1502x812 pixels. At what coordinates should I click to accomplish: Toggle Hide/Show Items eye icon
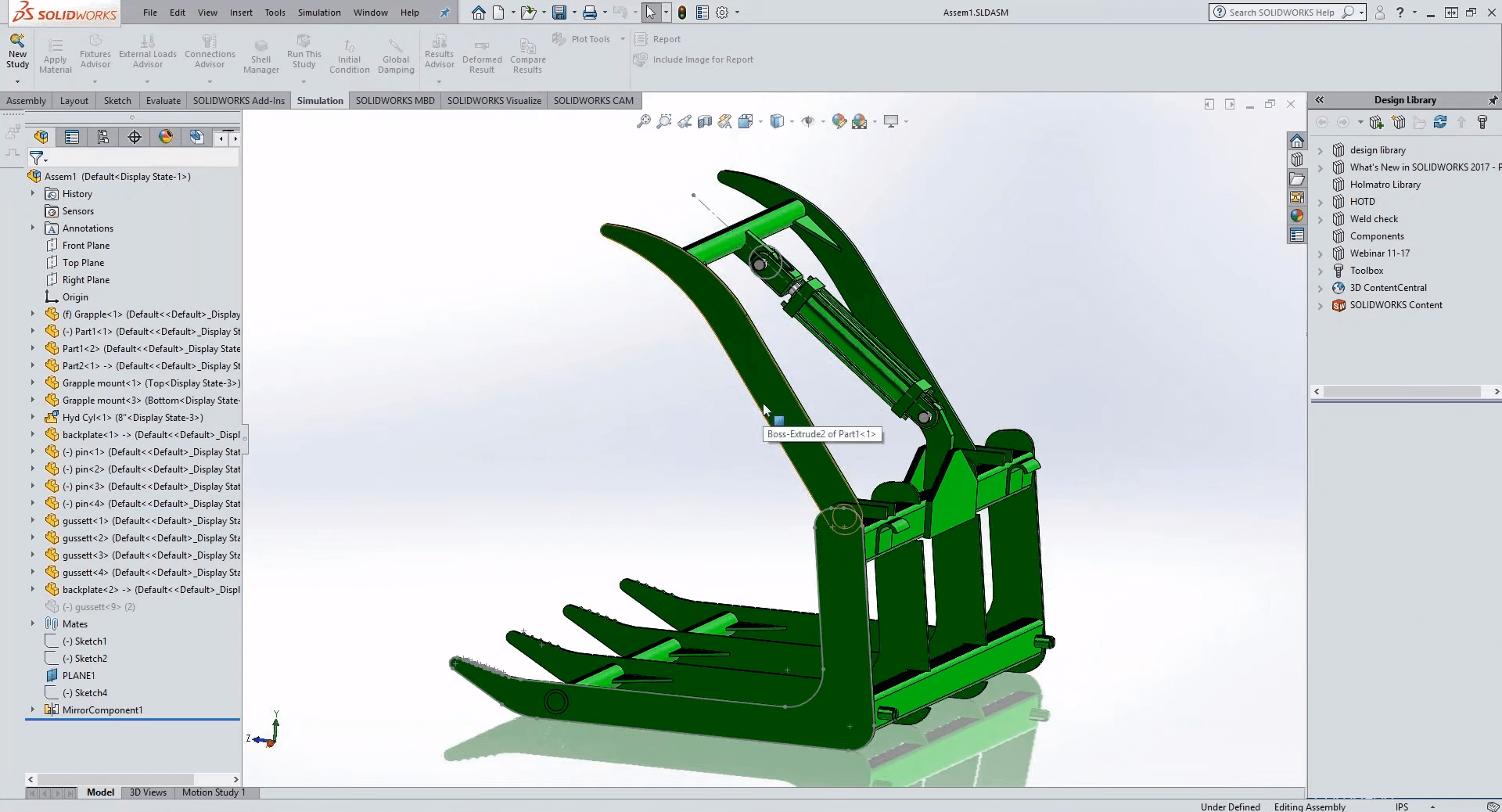(808, 121)
